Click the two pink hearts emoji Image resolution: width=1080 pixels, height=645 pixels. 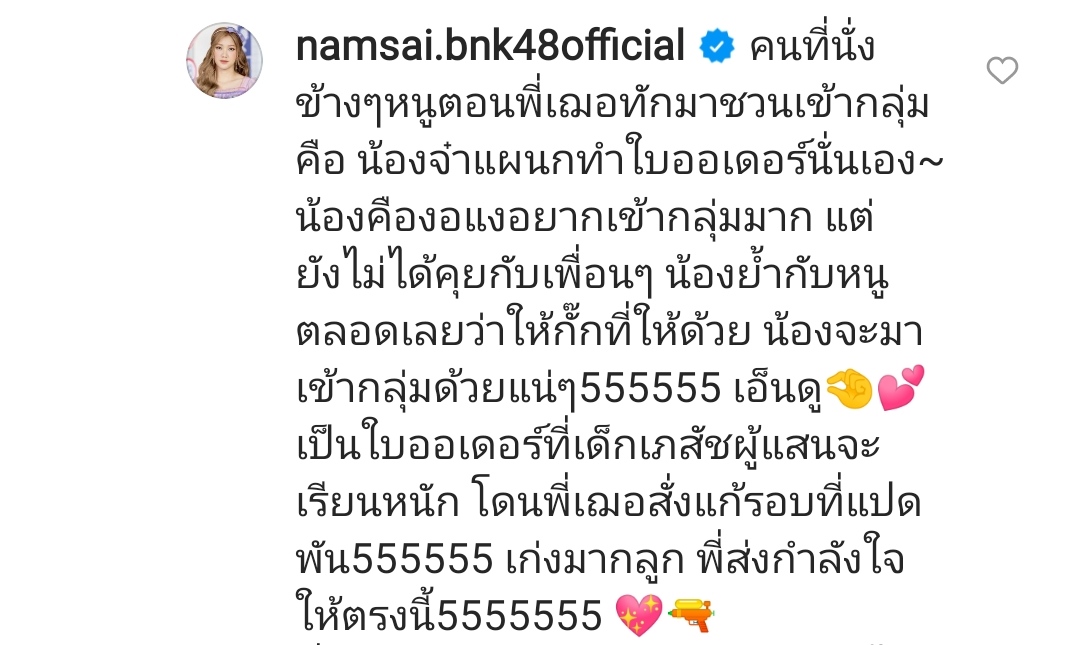(901, 388)
